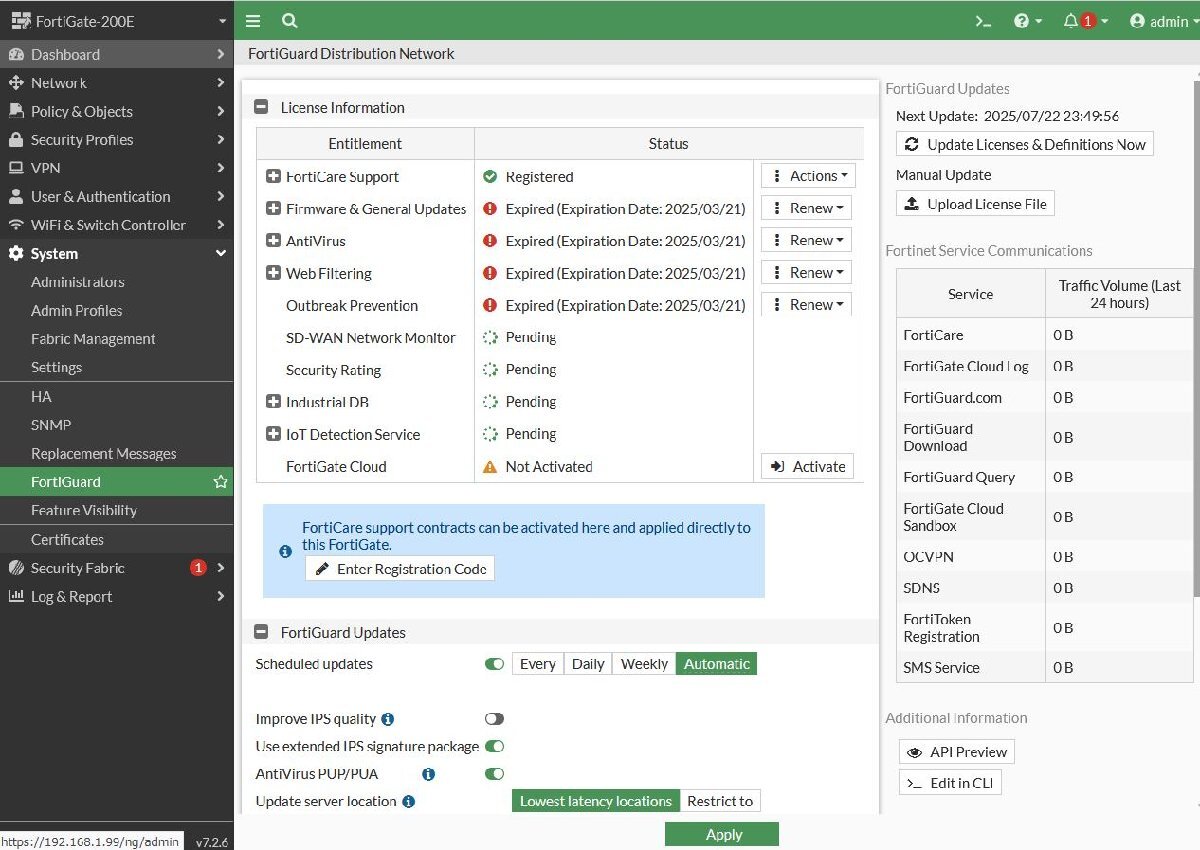This screenshot has height=850, width=1200.
Task: Click the Not Activated warning icon
Action: point(490,467)
